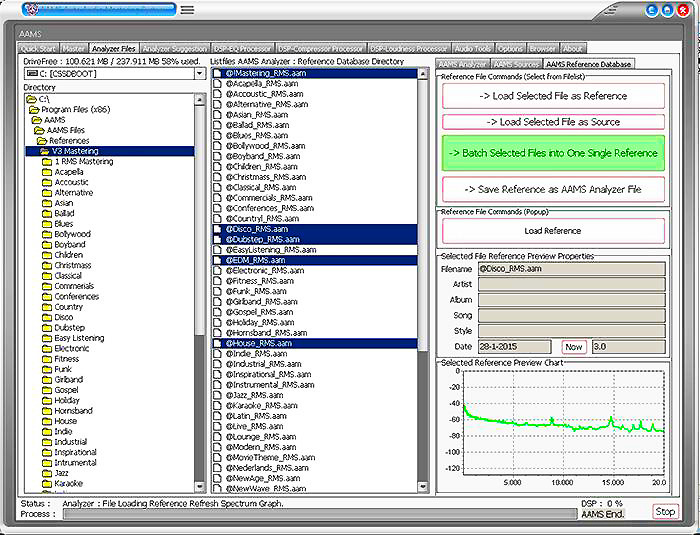Open the Options tab
This screenshot has width=700, height=535.
[510, 49]
